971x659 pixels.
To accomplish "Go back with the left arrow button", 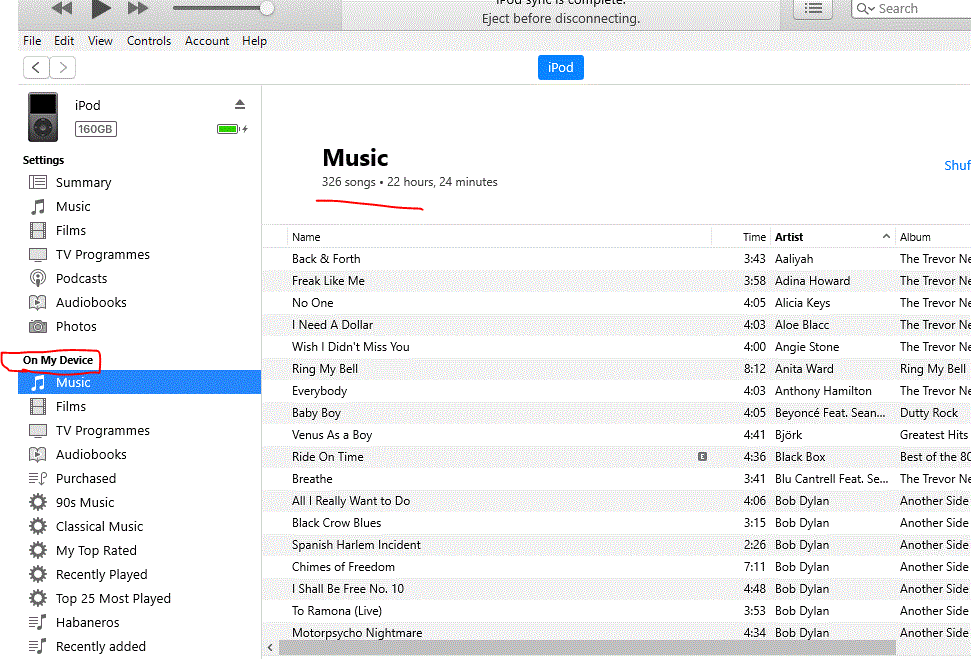I will tap(37, 68).
